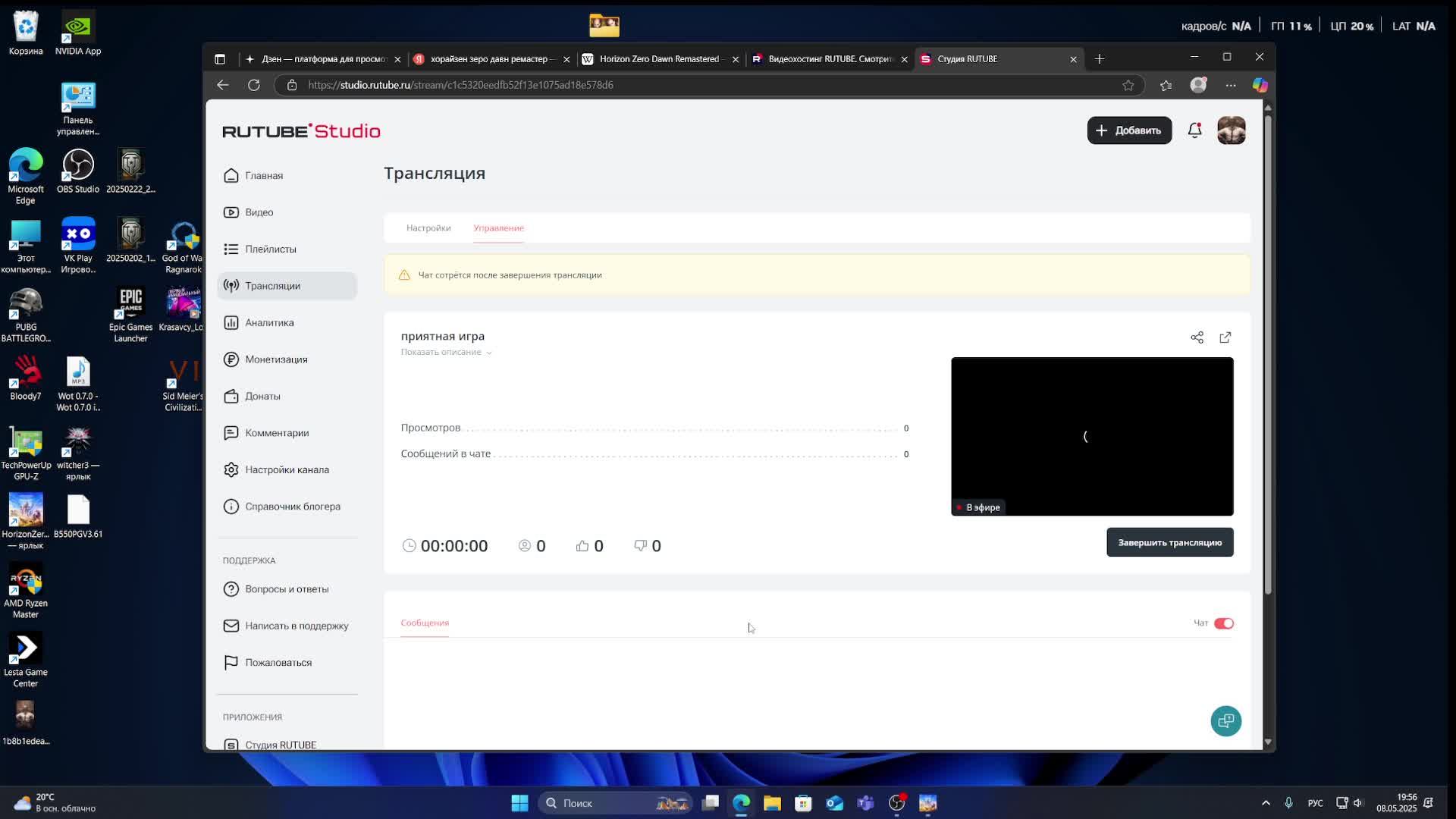Click Завершить трансляцию button
The width and height of the screenshot is (1456, 819).
(x=1169, y=542)
